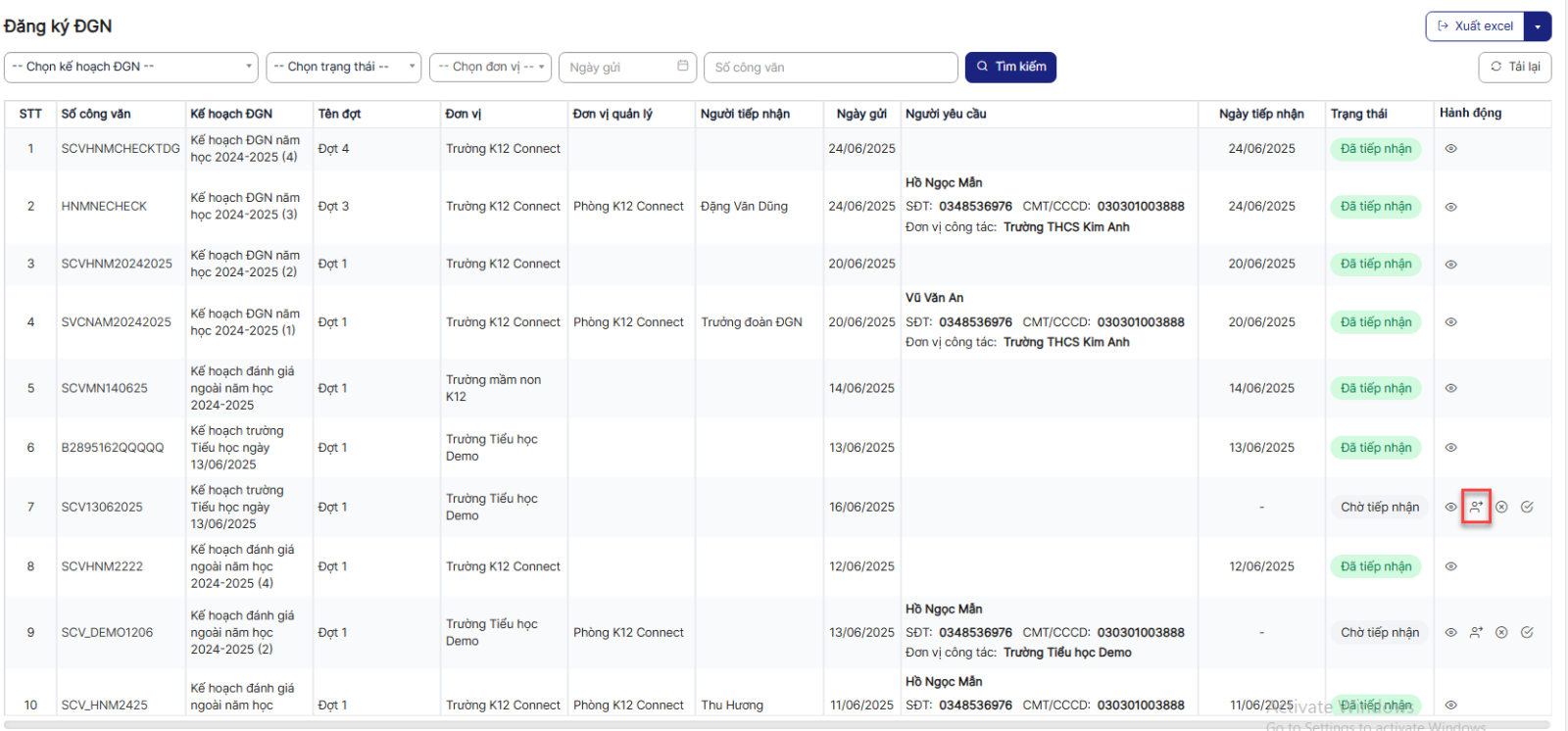
Task: Reject the SCV_DEMO1206 request with the X icon
Action: [x=1501, y=633]
